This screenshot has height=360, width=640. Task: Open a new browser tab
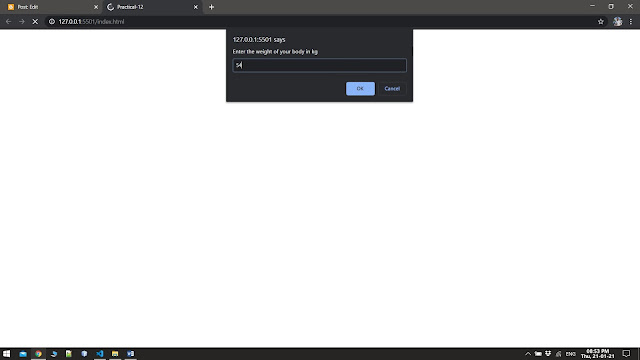pyautogui.click(x=211, y=7)
